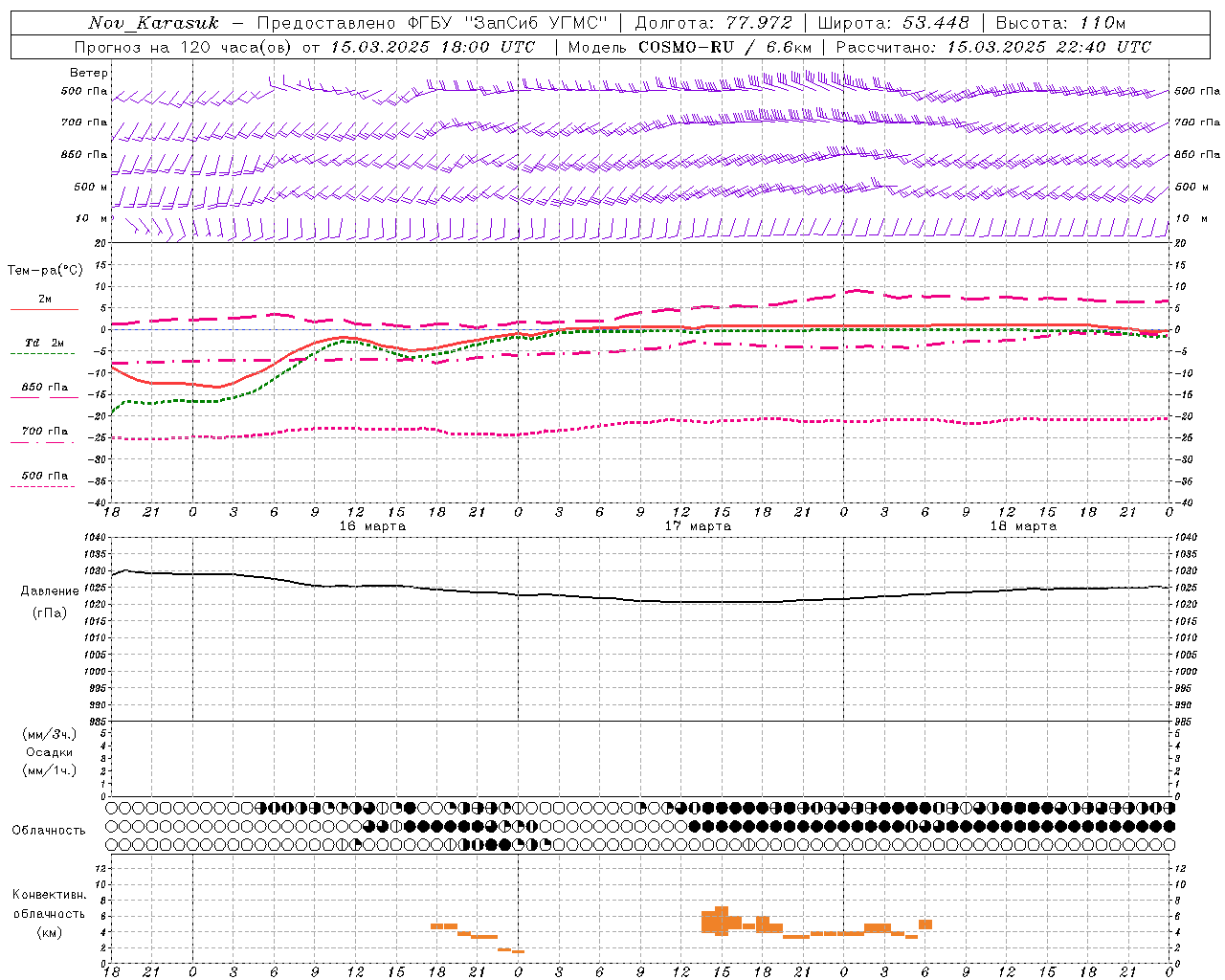
Task: Click the '(гПа)' pressure unit label
Action: point(50,613)
